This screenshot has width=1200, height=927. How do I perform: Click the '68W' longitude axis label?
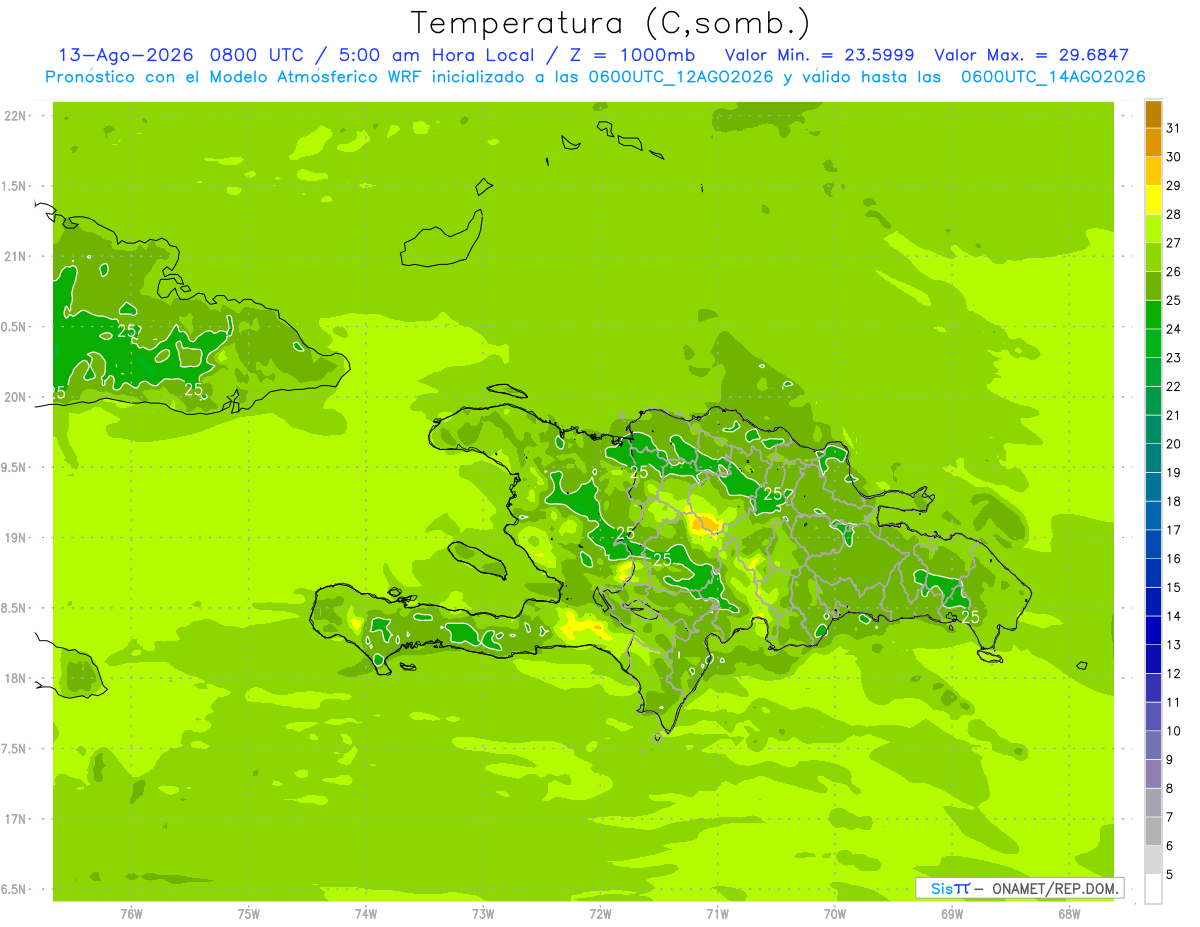pos(1068,914)
